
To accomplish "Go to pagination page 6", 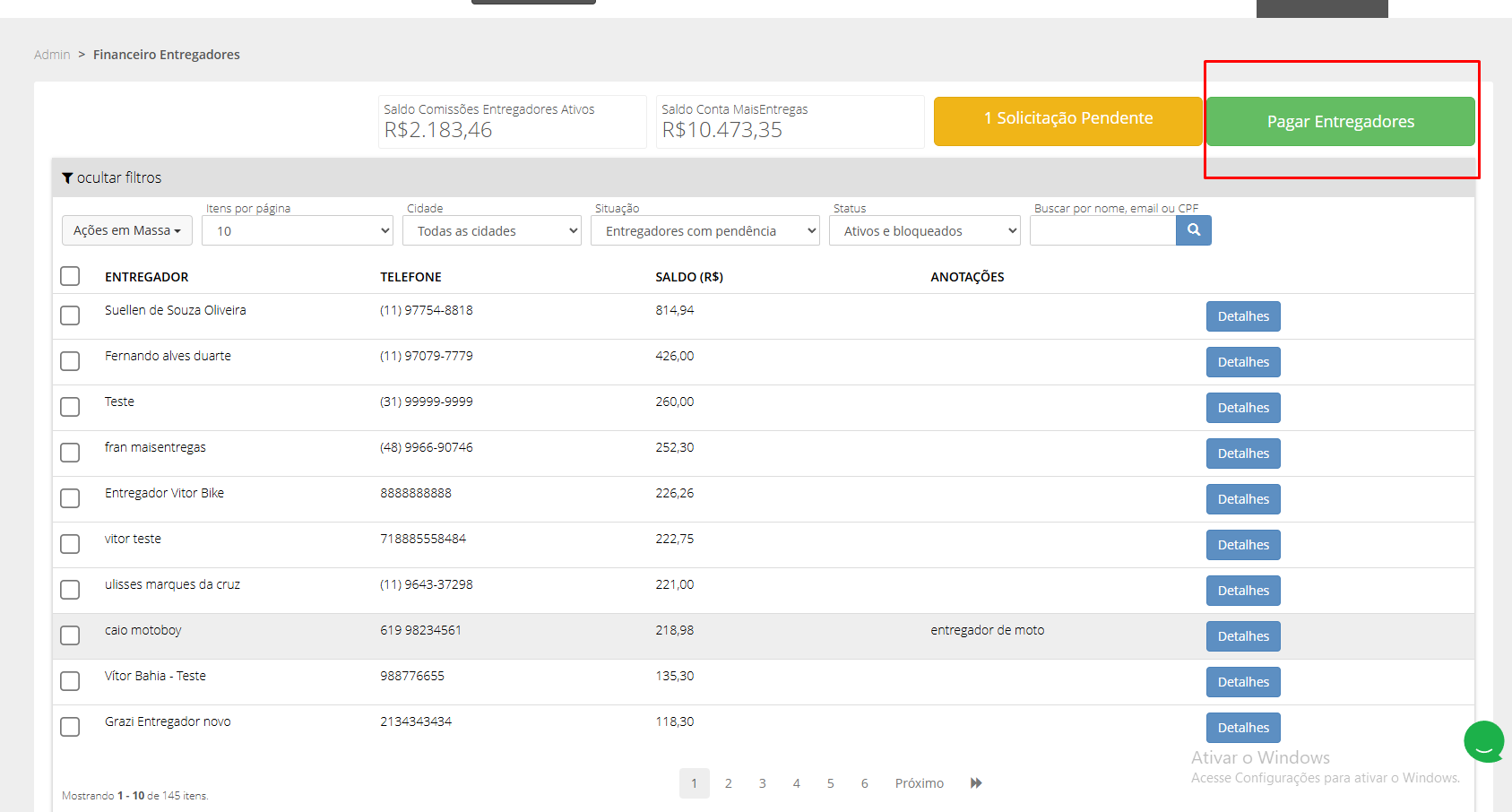I will [x=865, y=783].
